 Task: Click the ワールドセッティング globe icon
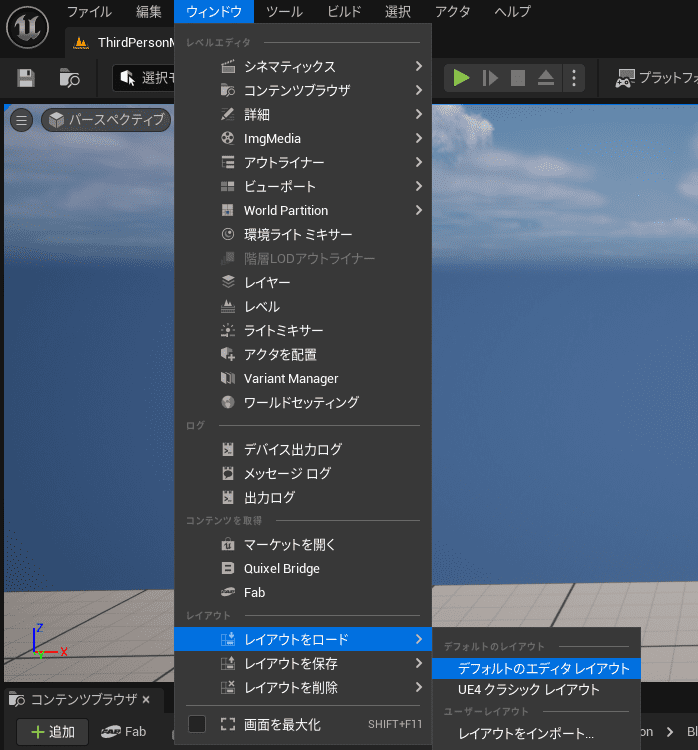[228, 402]
